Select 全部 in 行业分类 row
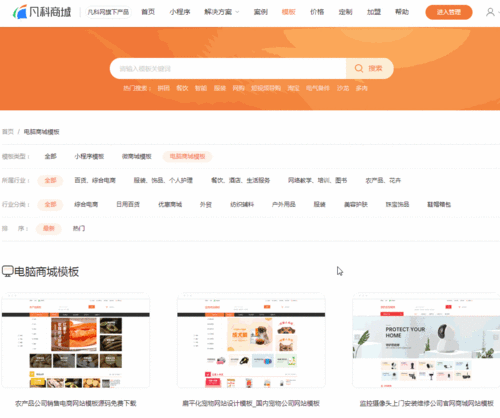The image size is (500, 418). (x=50, y=204)
